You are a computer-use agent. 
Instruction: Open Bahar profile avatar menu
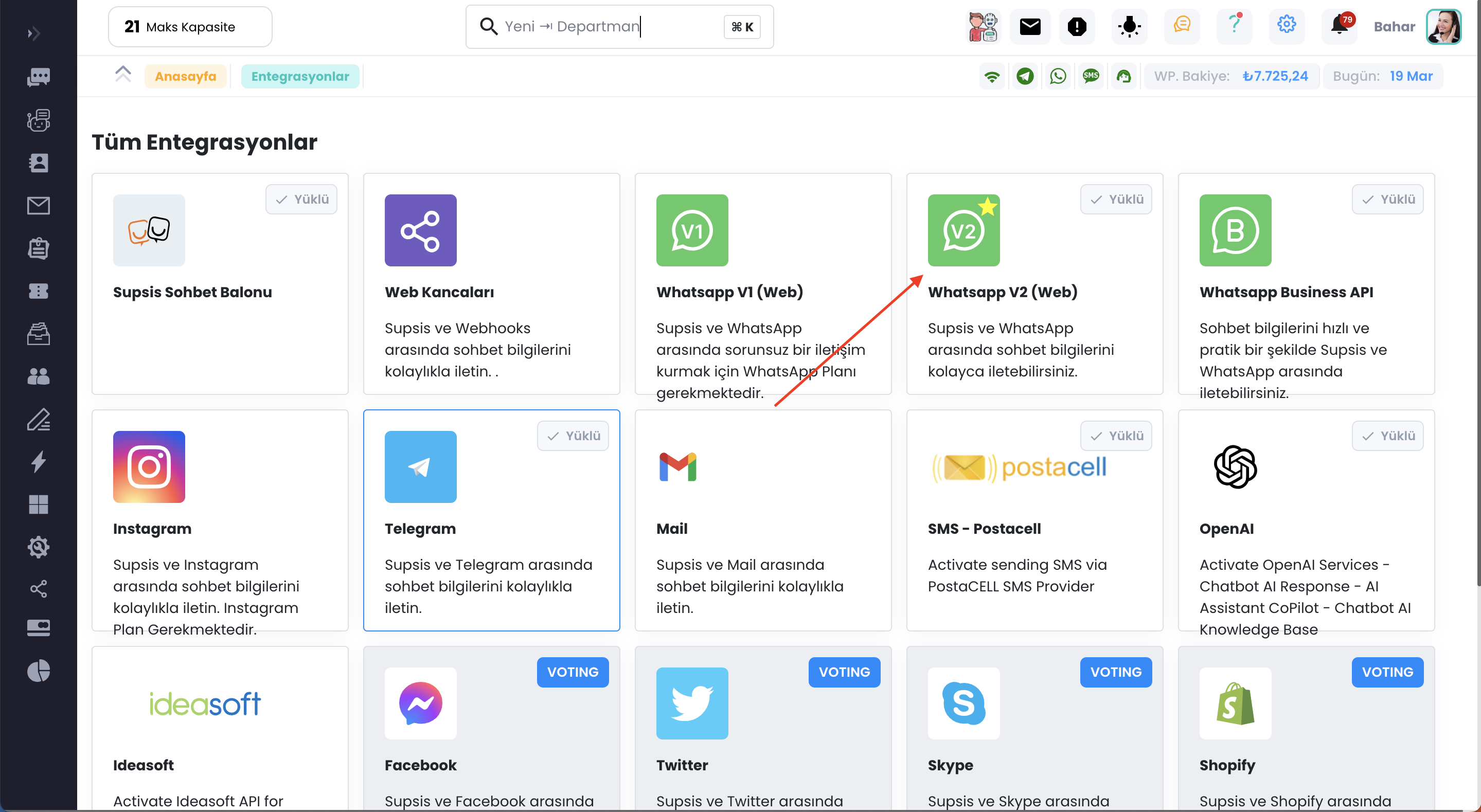point(1443,26)
